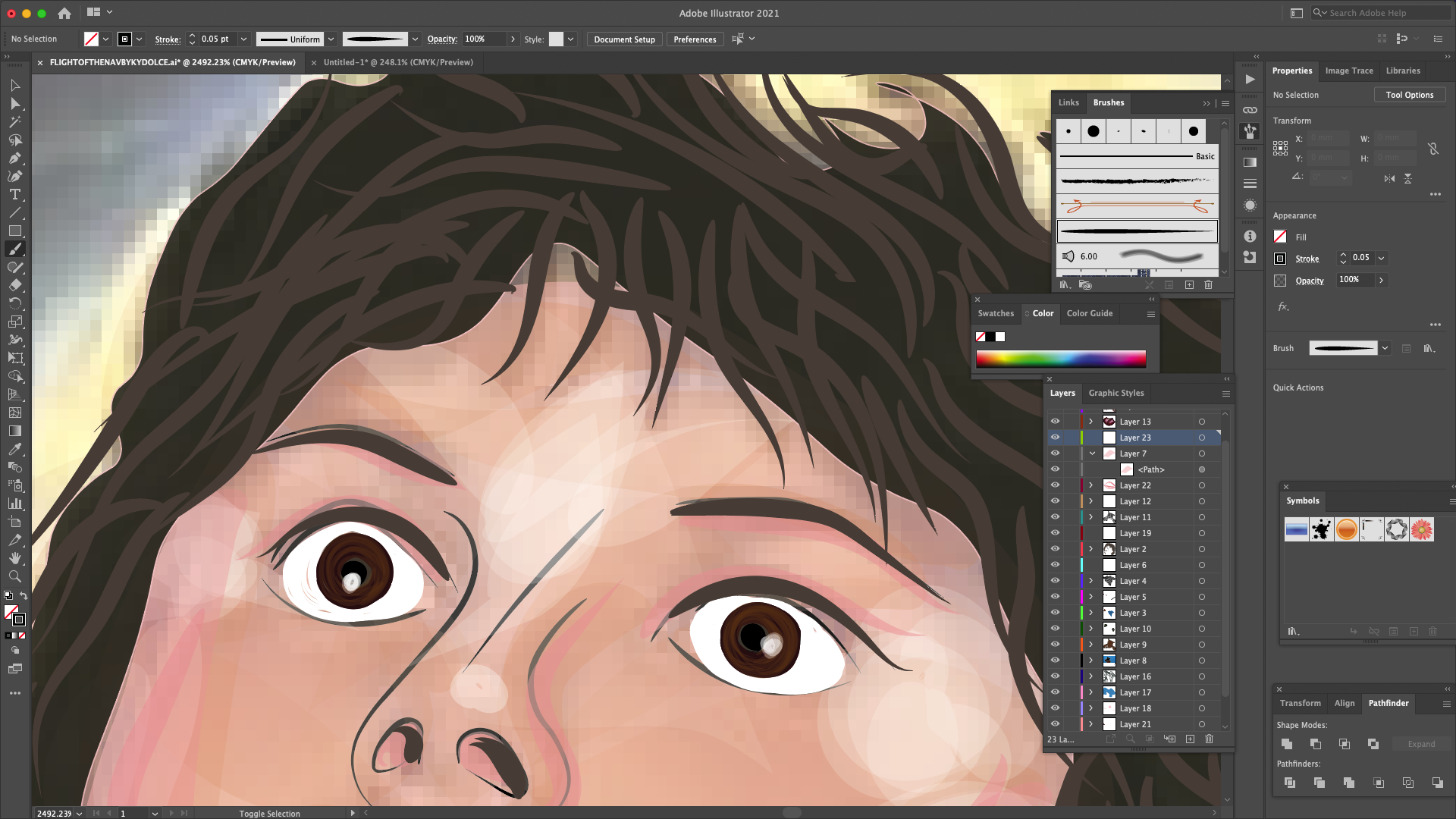The image size is (1456, 819).
Task: Open stroke weight dropdown in control bar
Action: (243, 39)
